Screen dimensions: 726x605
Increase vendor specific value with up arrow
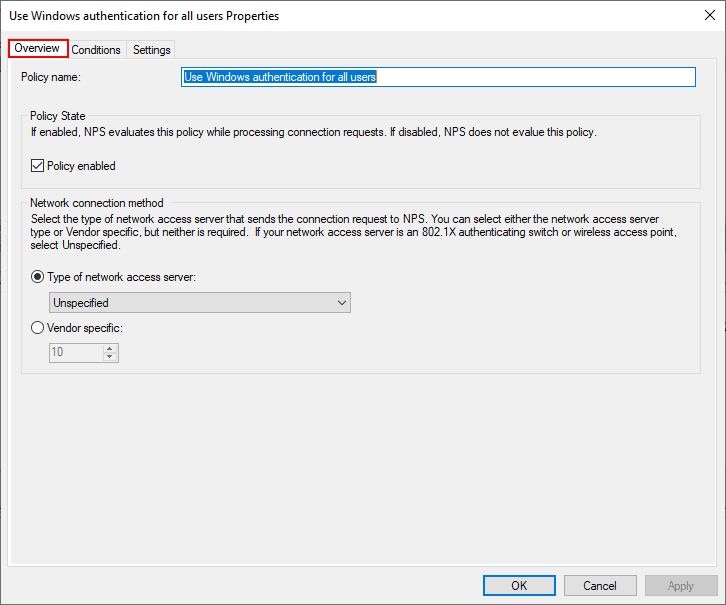[111, 348]
